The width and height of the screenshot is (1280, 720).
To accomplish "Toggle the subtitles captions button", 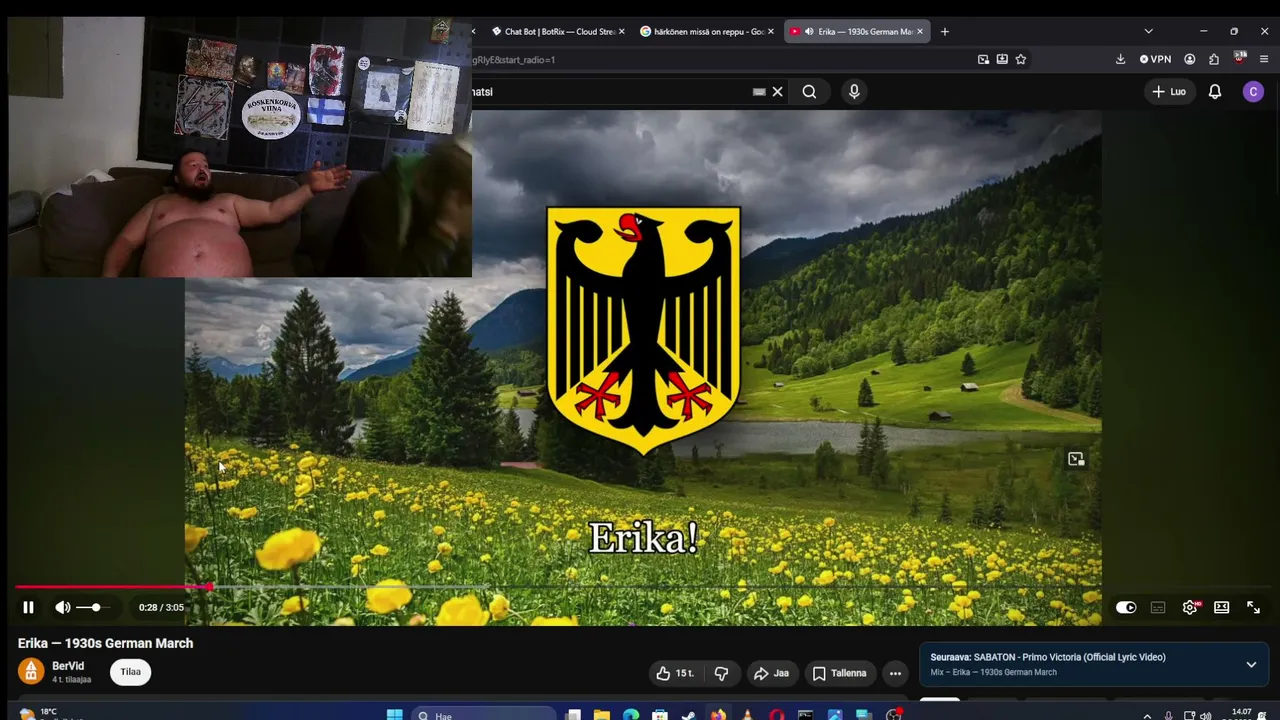I will (1158, 607).
